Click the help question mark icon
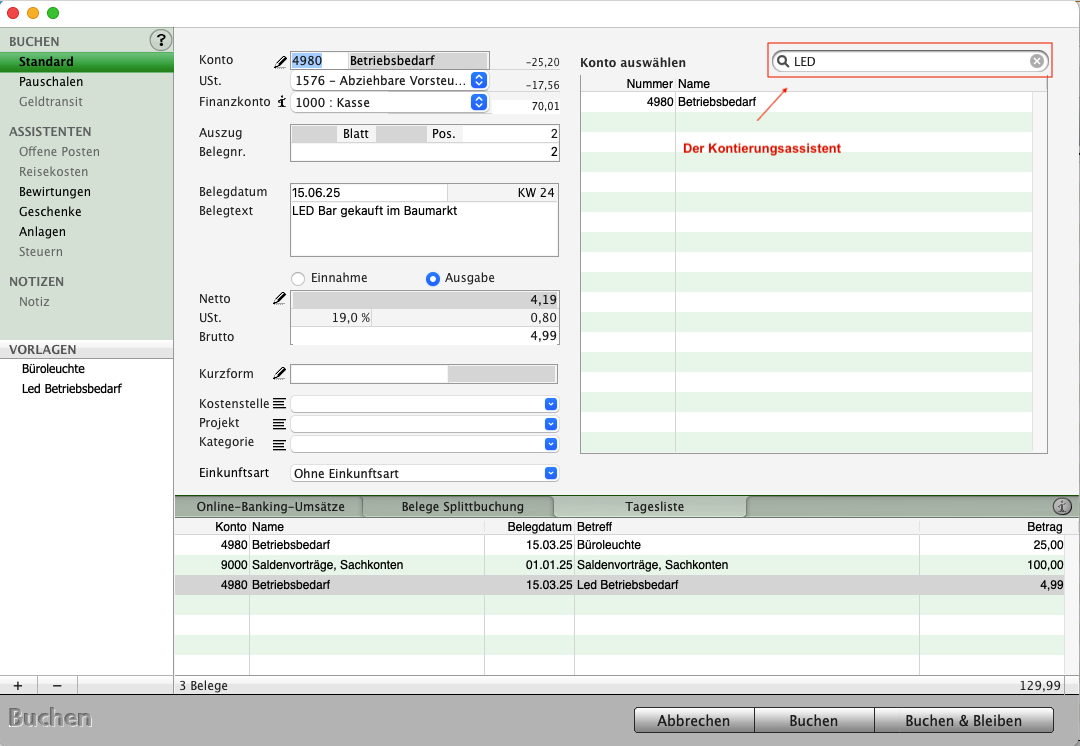This screenshot has height=746, width=1080. click(160, 40)
